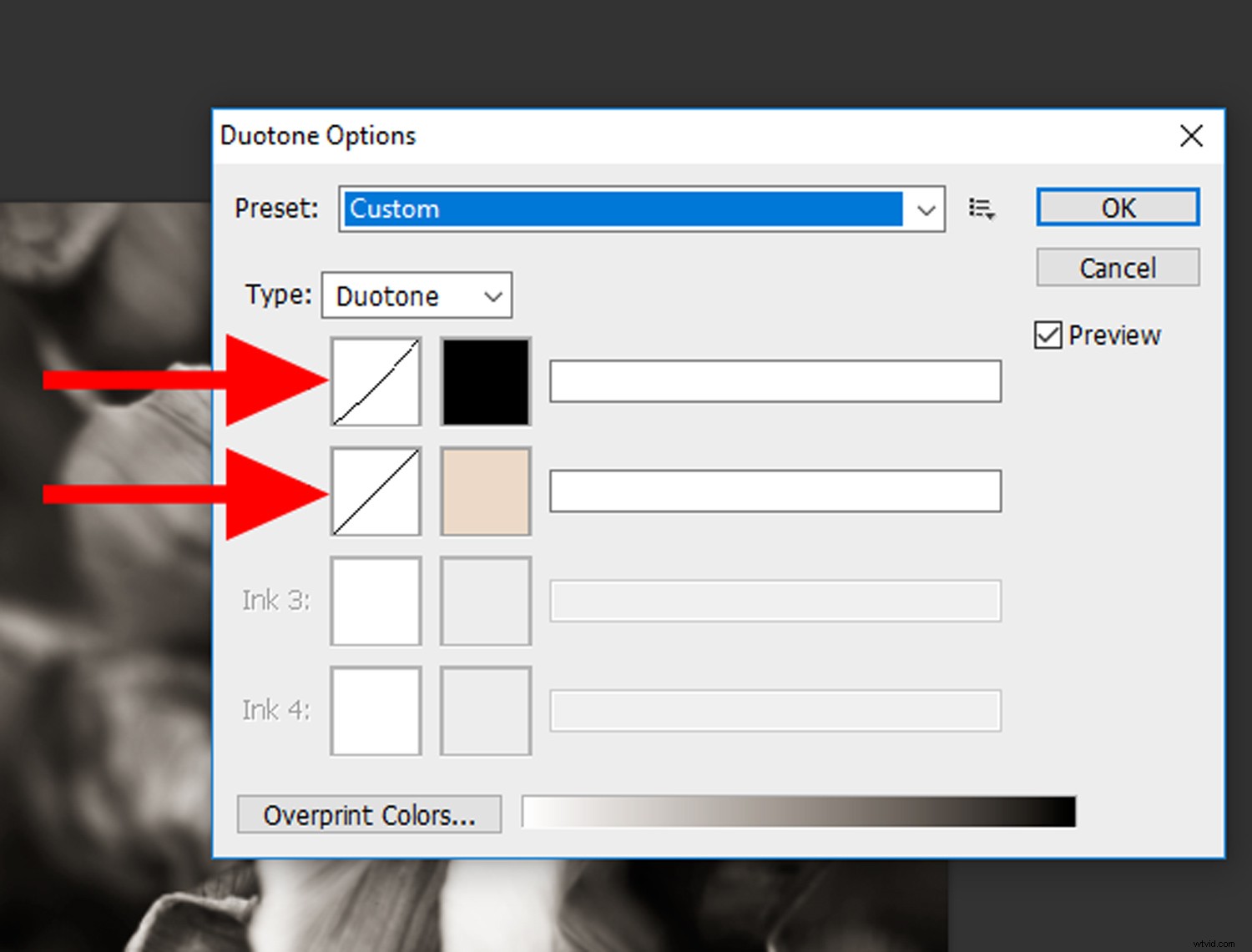Open the Ink 1 duotone curve editor
Image resolution: width=1252 pixels, height=952 pixels.
pyautogui.click(x=375, y=381)
